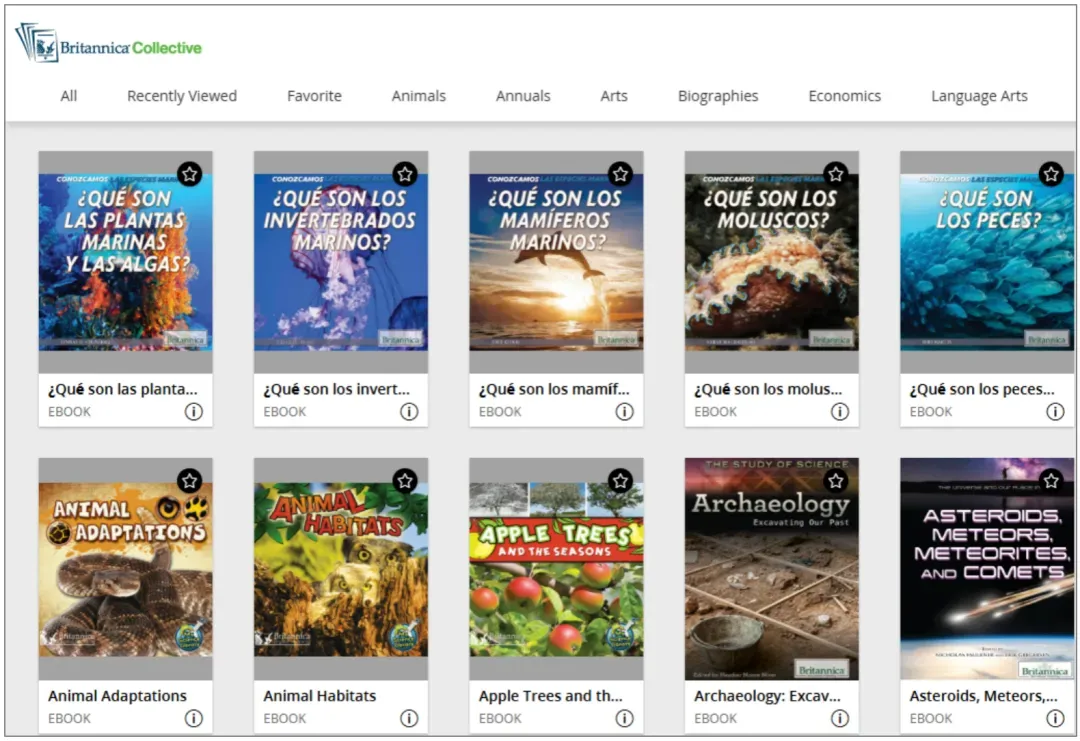Click EBOOK label under Animal Habitats
The height and width of the screenshot is (741, 1080).
point(285,718)
